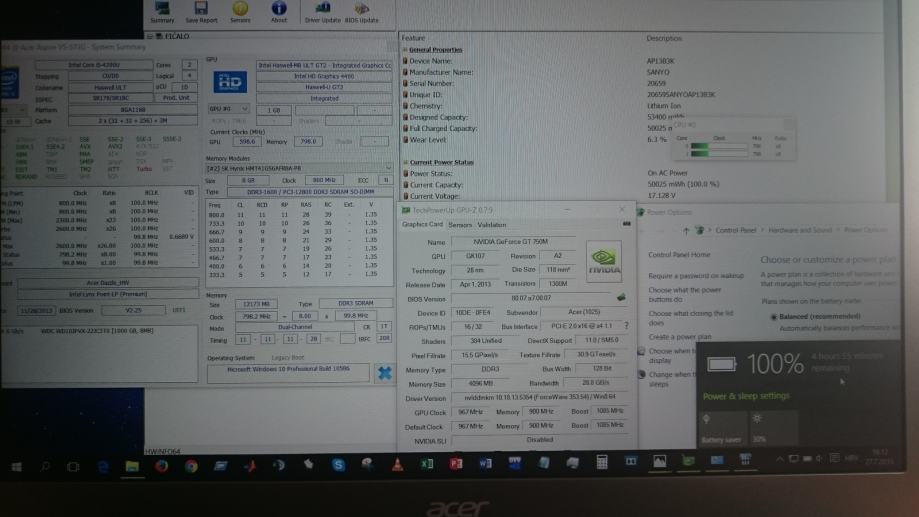Collapse the FICALO tree node

150,36
